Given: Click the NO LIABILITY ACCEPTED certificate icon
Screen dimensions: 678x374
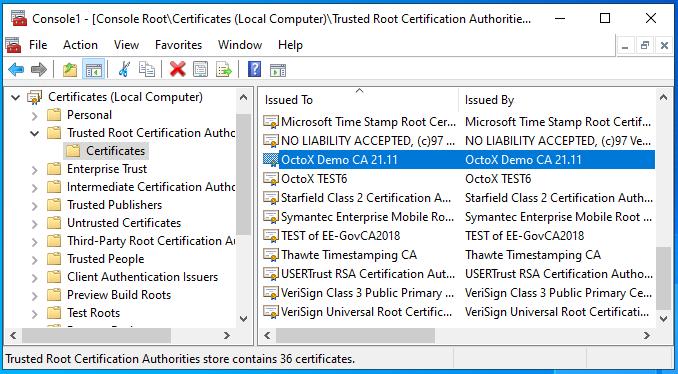Looking at the screenshot, I should [x=271, y=141].
